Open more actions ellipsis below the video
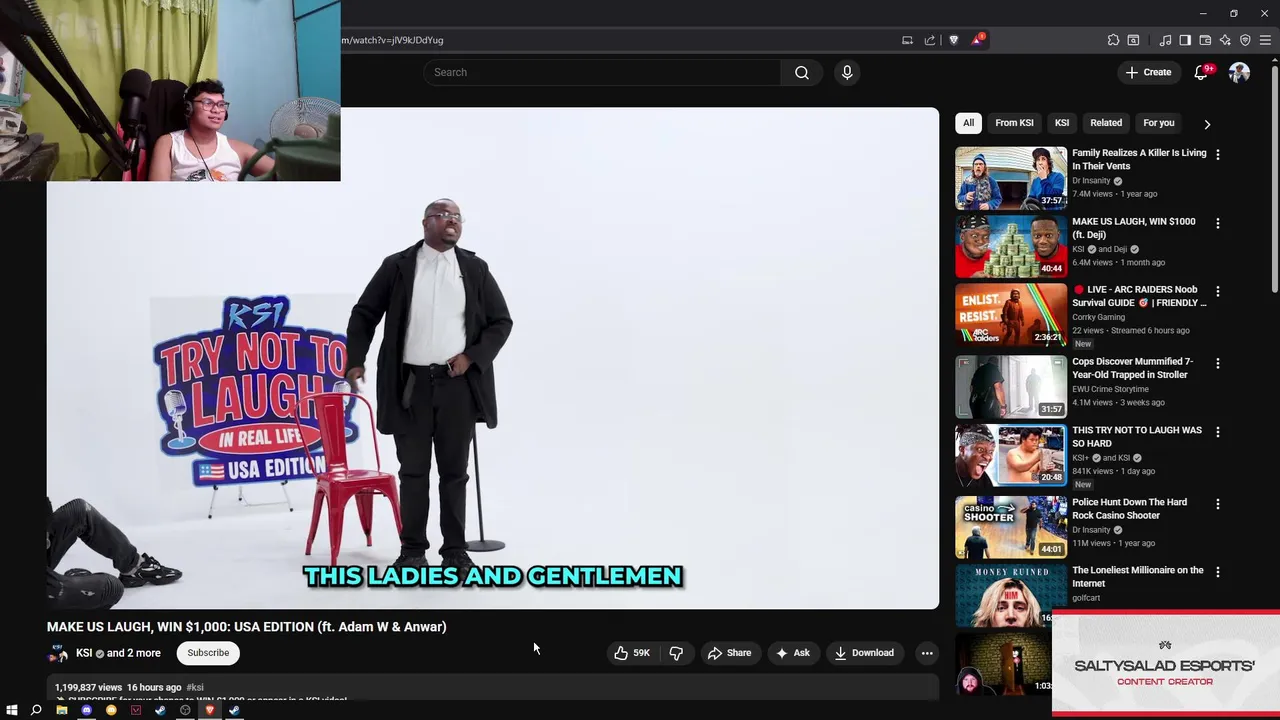Viewport: 1280px width, 720px height. click(x=927, y=653)
